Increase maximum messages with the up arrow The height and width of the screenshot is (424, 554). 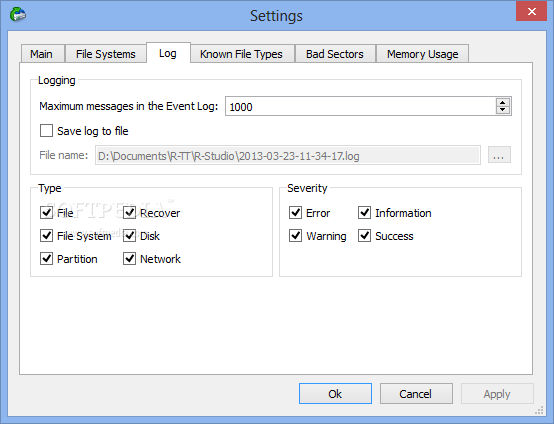point(502,102)
